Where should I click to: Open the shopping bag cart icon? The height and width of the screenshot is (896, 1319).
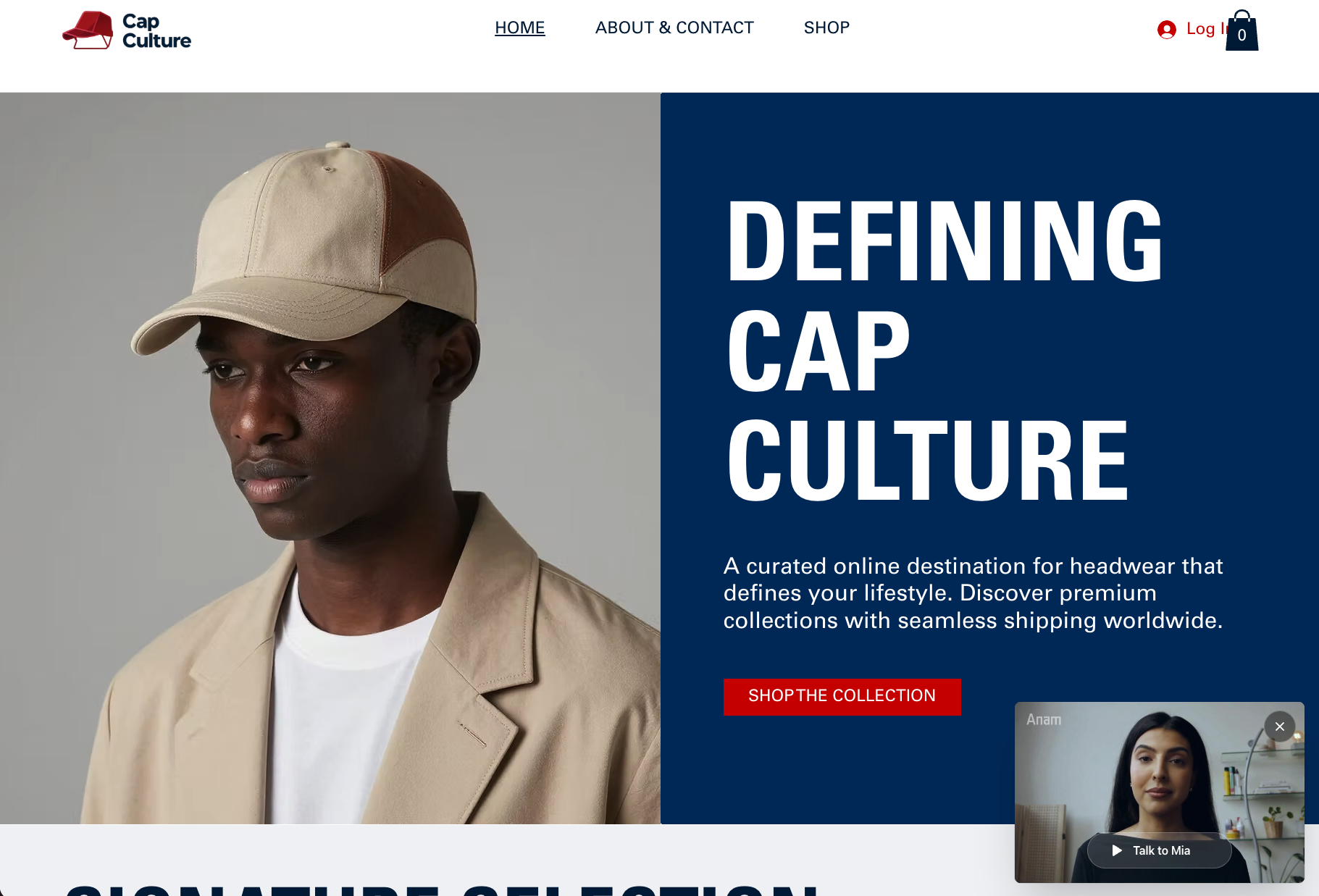coord(1241,30)
